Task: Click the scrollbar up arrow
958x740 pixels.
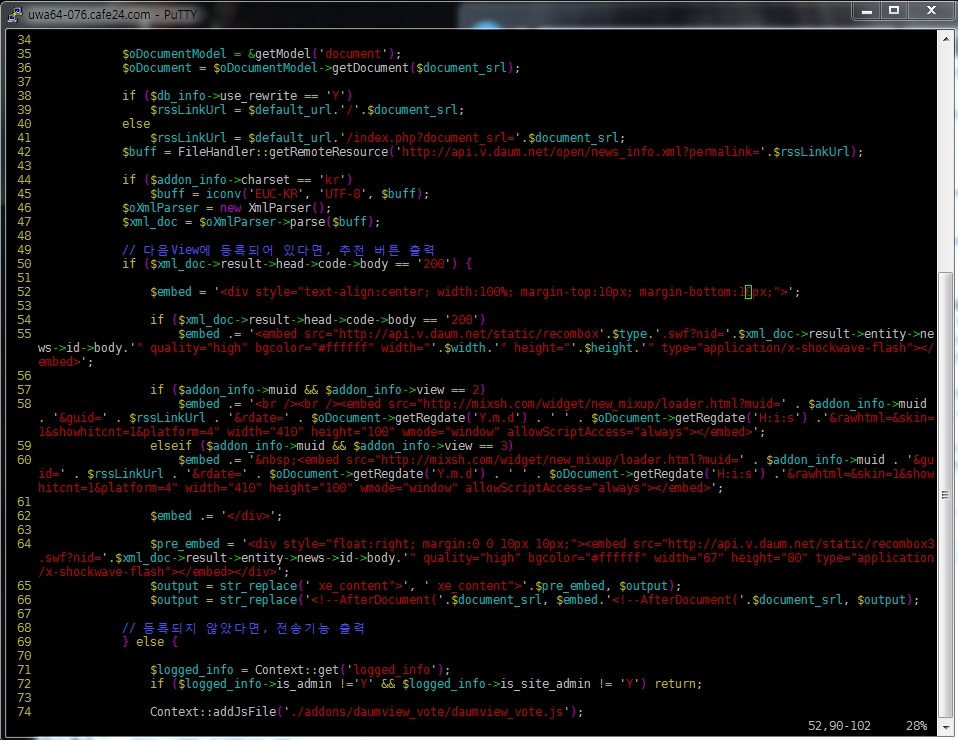Action: [x=946, y=38]
